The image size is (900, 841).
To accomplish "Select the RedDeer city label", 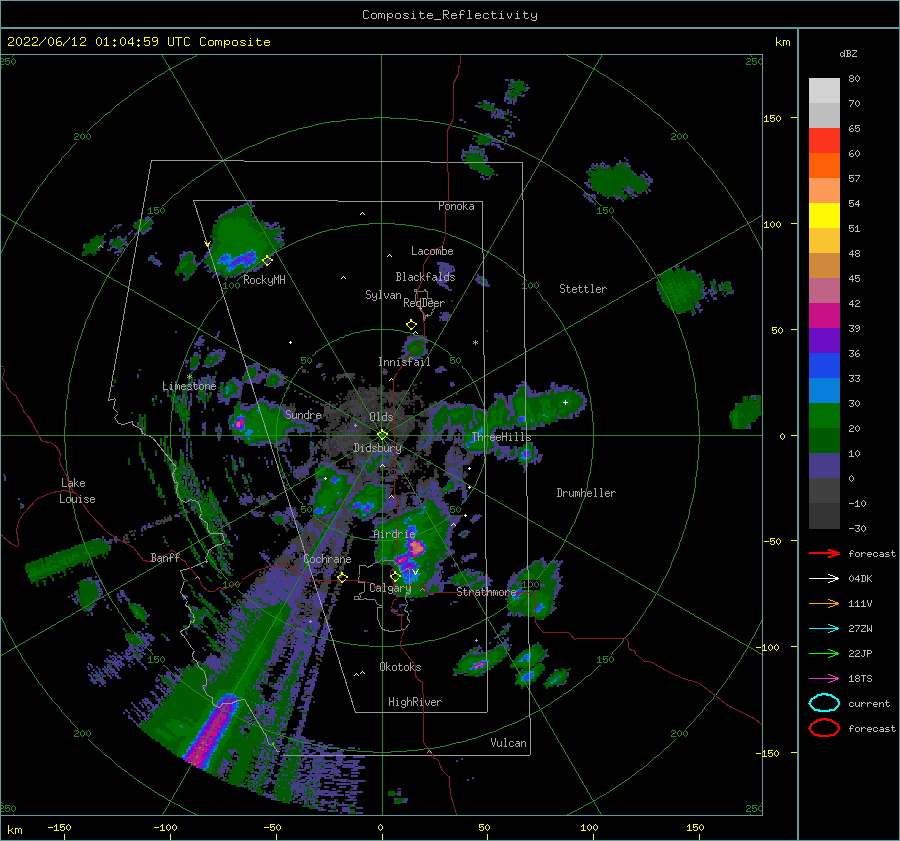I will click(424, 303).
